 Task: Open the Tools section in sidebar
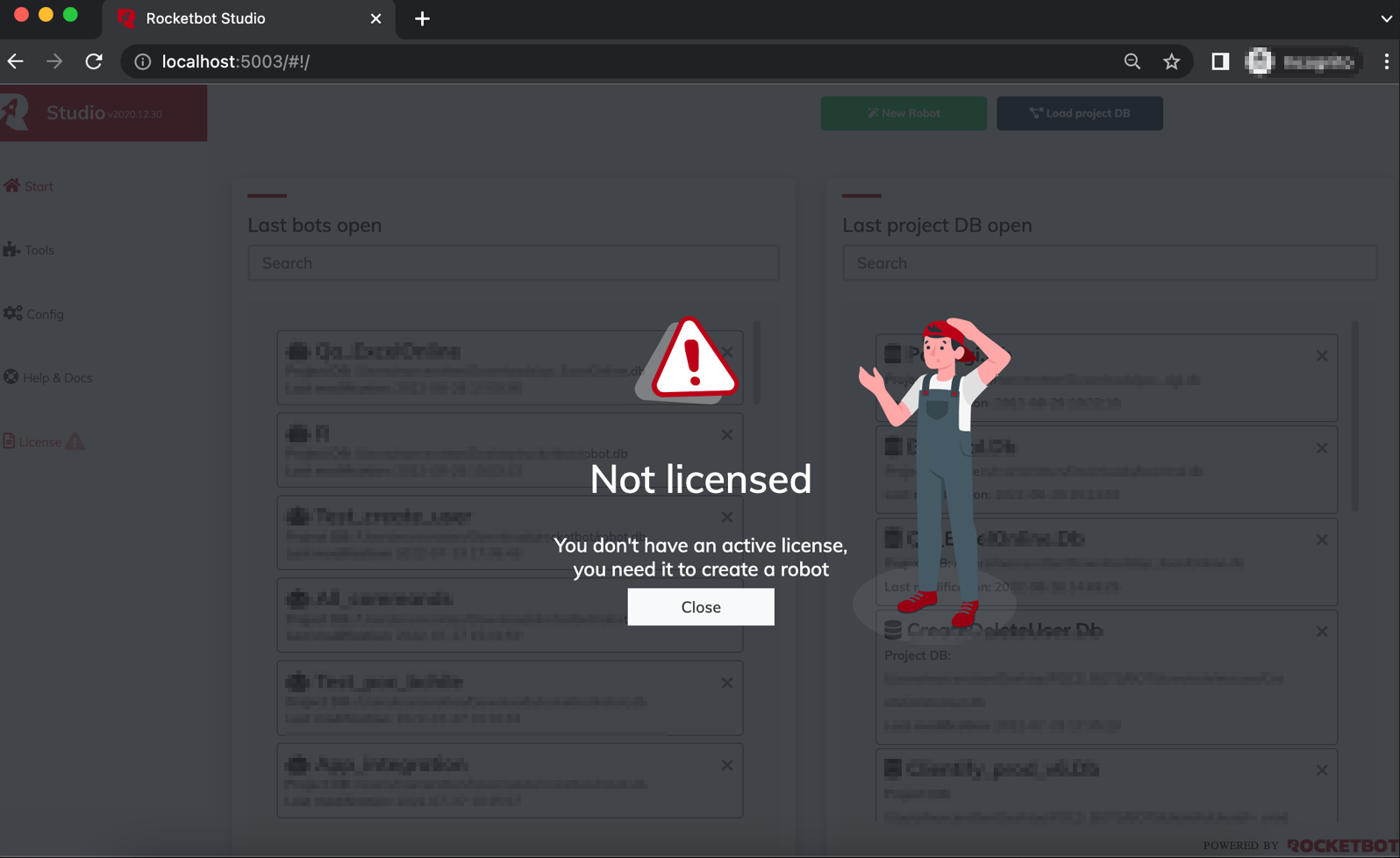[x=29, y=250]
